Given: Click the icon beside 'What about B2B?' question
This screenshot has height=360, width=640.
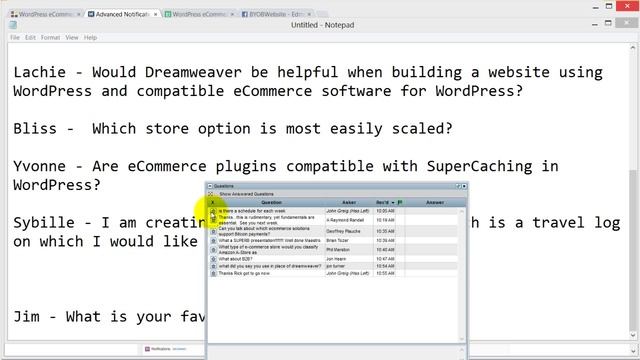Looking at the screenshot, I should (213, 259).
